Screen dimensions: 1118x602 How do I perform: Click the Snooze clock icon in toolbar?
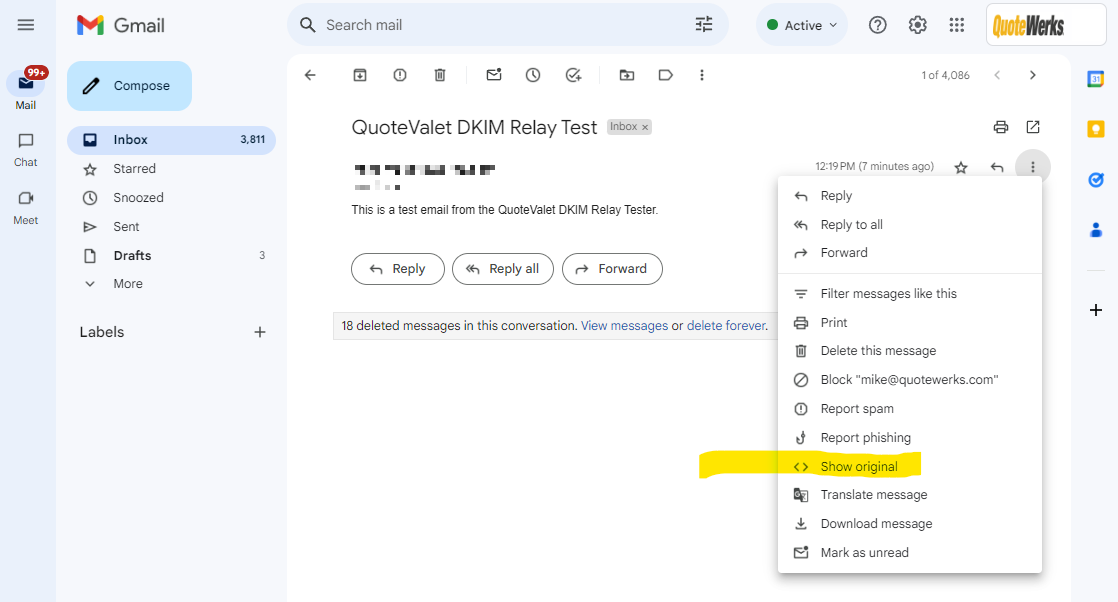[x=533, y=75]
